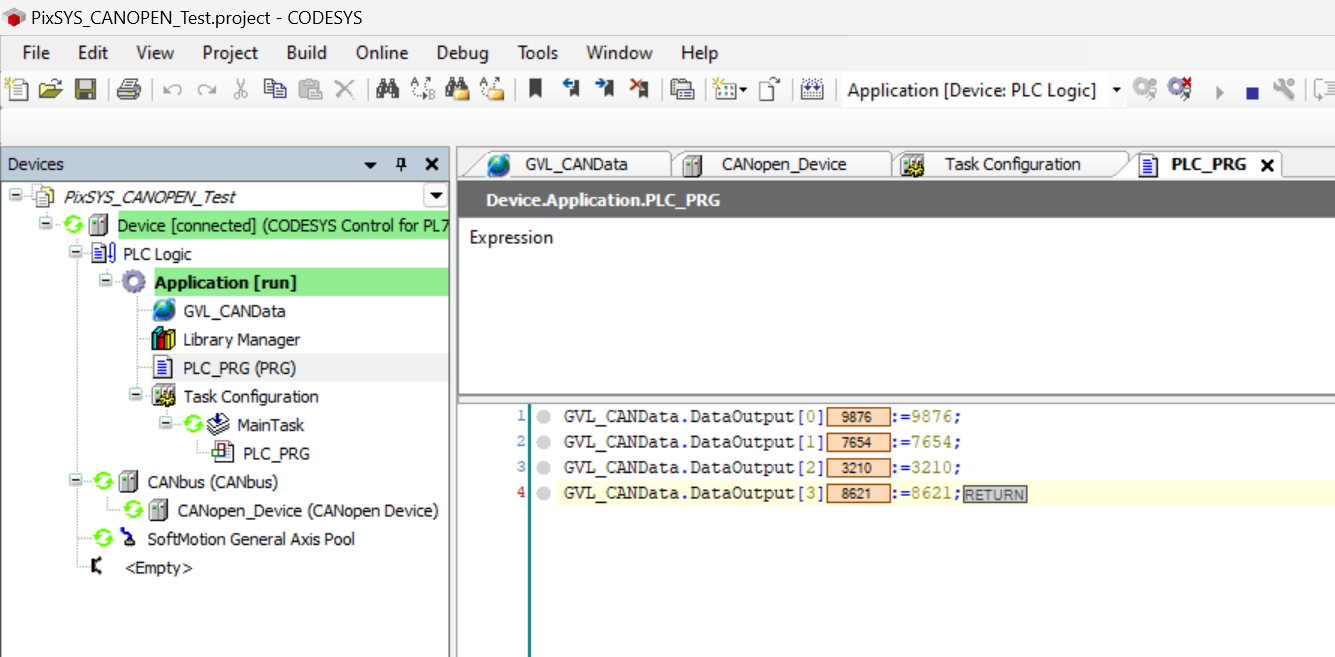Select SoftMotion General Axis Pool item
1335x657 pixels.
click(251, 539)
